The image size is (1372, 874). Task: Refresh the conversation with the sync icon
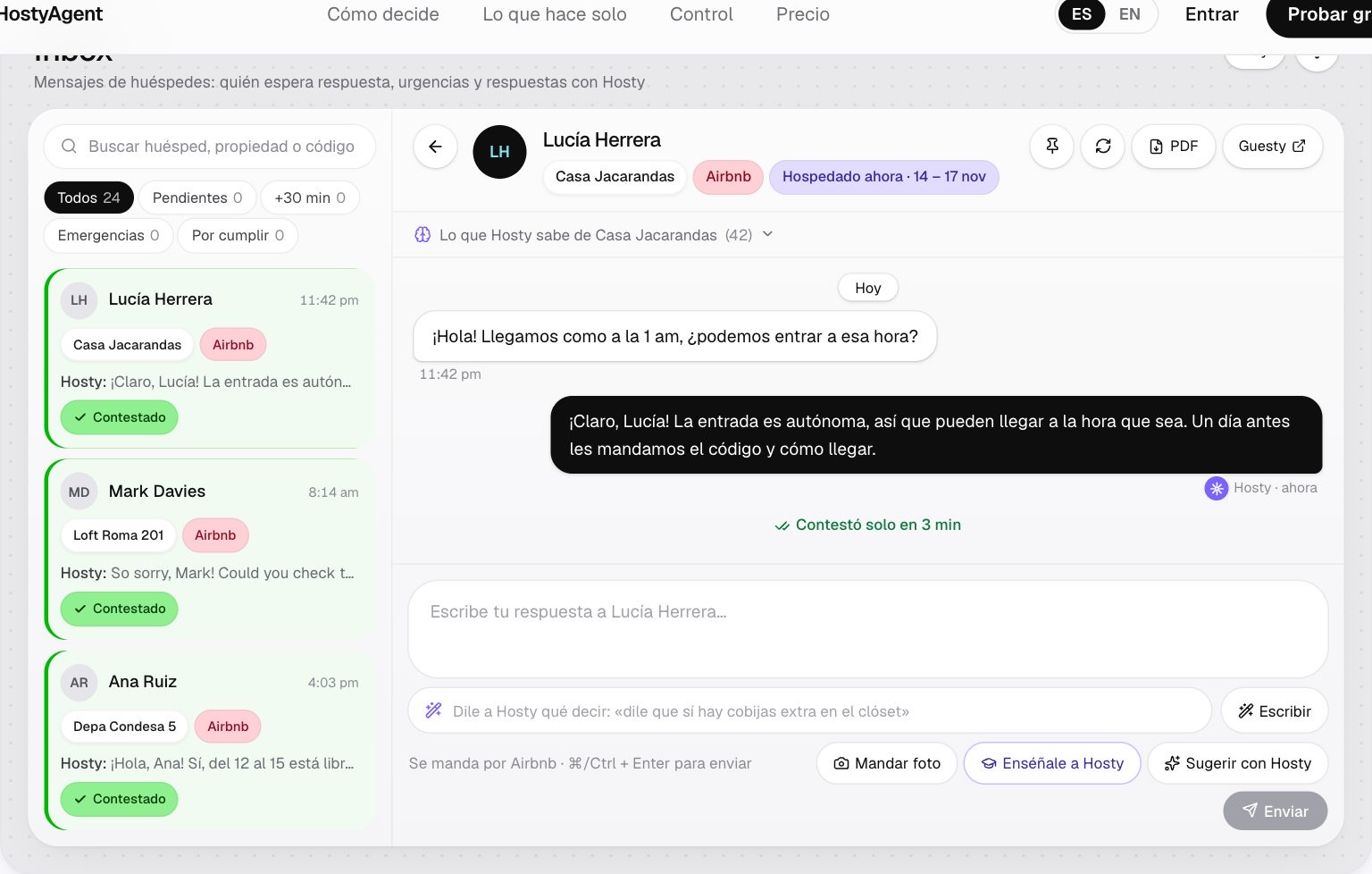point(1103,147)
